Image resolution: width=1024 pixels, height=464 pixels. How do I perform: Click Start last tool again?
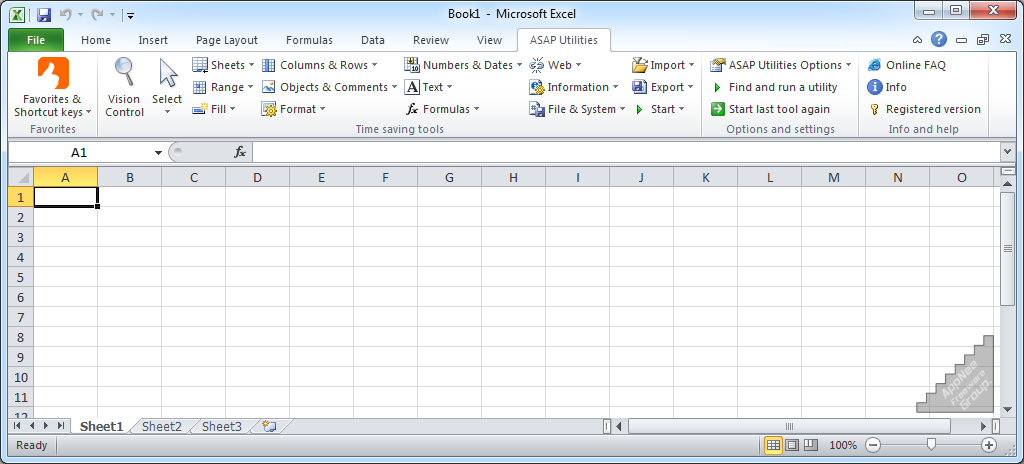click(771, 109)
